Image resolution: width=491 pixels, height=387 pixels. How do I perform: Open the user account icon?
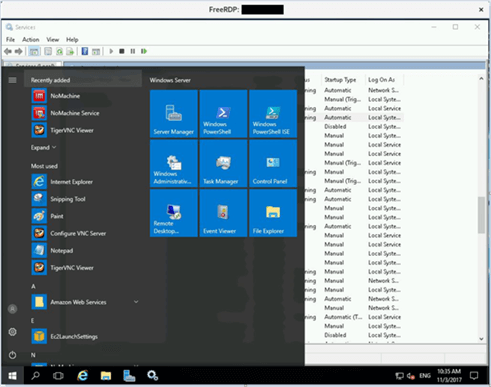(12, 309)
